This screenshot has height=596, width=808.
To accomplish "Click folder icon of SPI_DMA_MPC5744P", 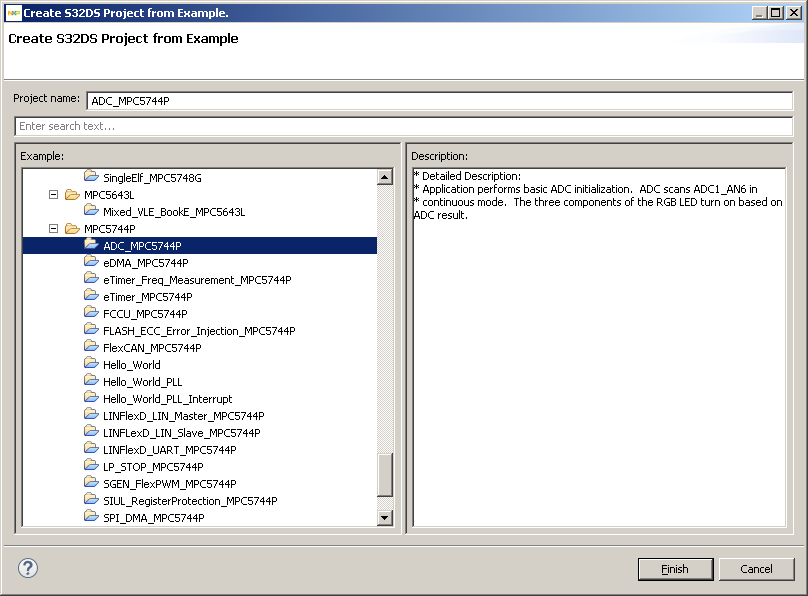I will click(x=91, y=517).
